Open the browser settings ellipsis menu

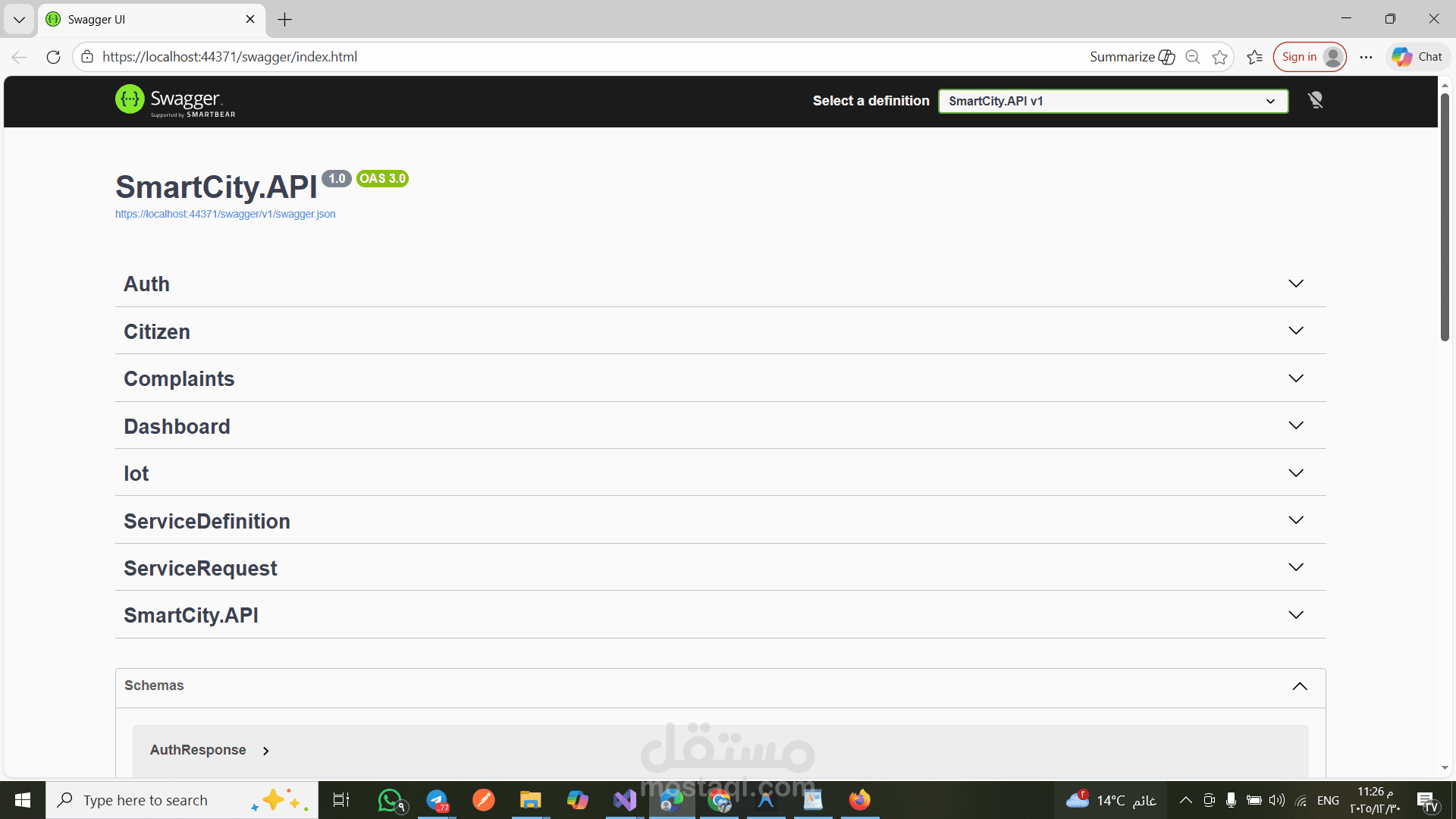[1366, 57]
